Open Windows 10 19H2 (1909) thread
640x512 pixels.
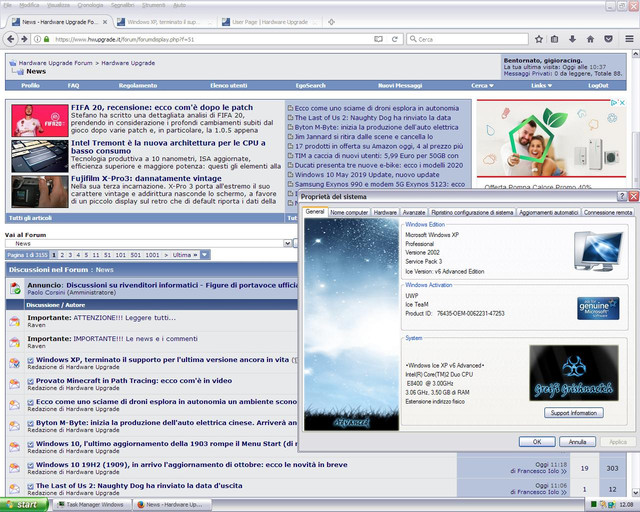pyautogui.click(x=191, y=465)
